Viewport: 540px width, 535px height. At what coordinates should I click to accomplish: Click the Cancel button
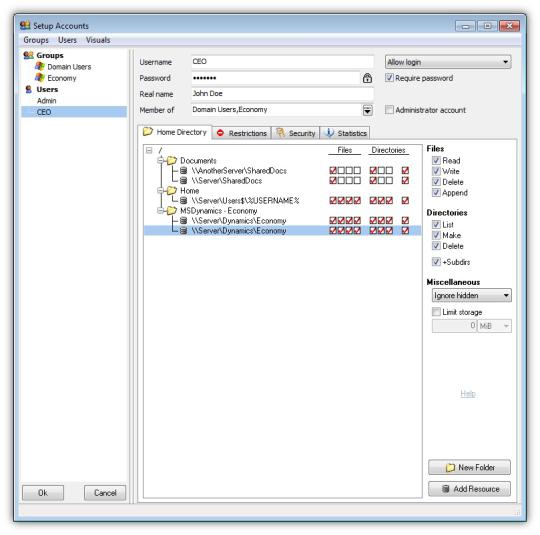pos(105,493)
